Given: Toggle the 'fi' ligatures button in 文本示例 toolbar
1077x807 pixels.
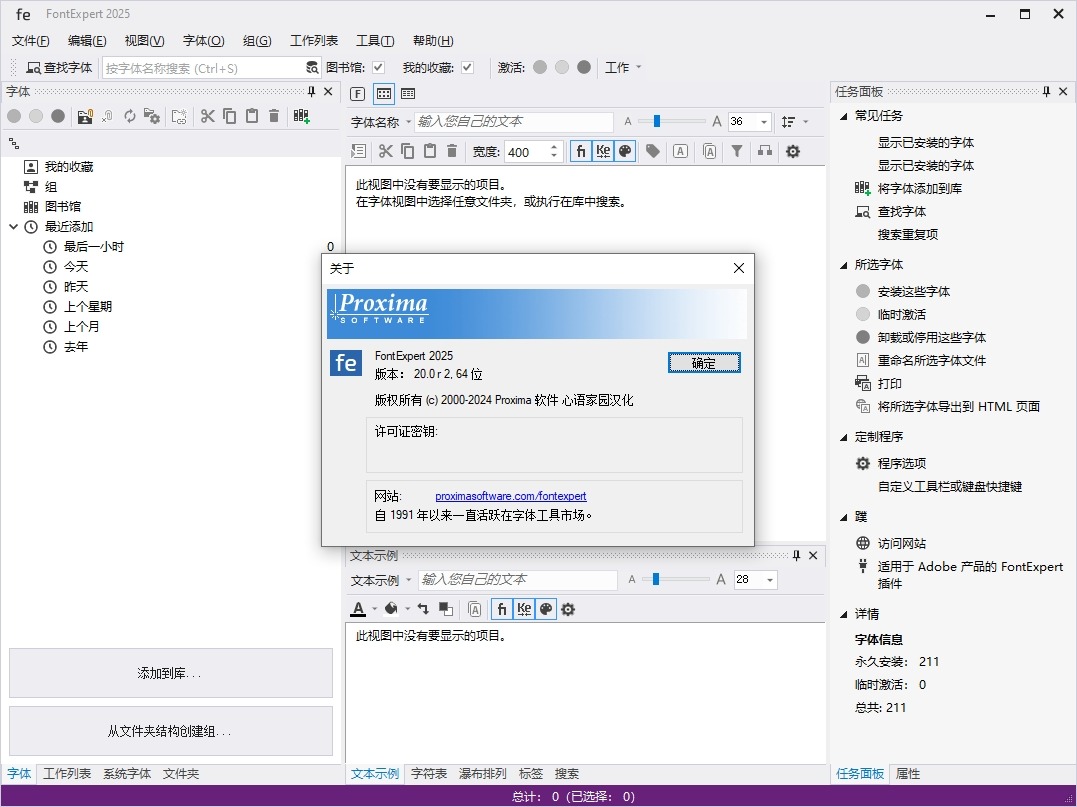Looking at the screenshot, I should [x=502, y=609].
